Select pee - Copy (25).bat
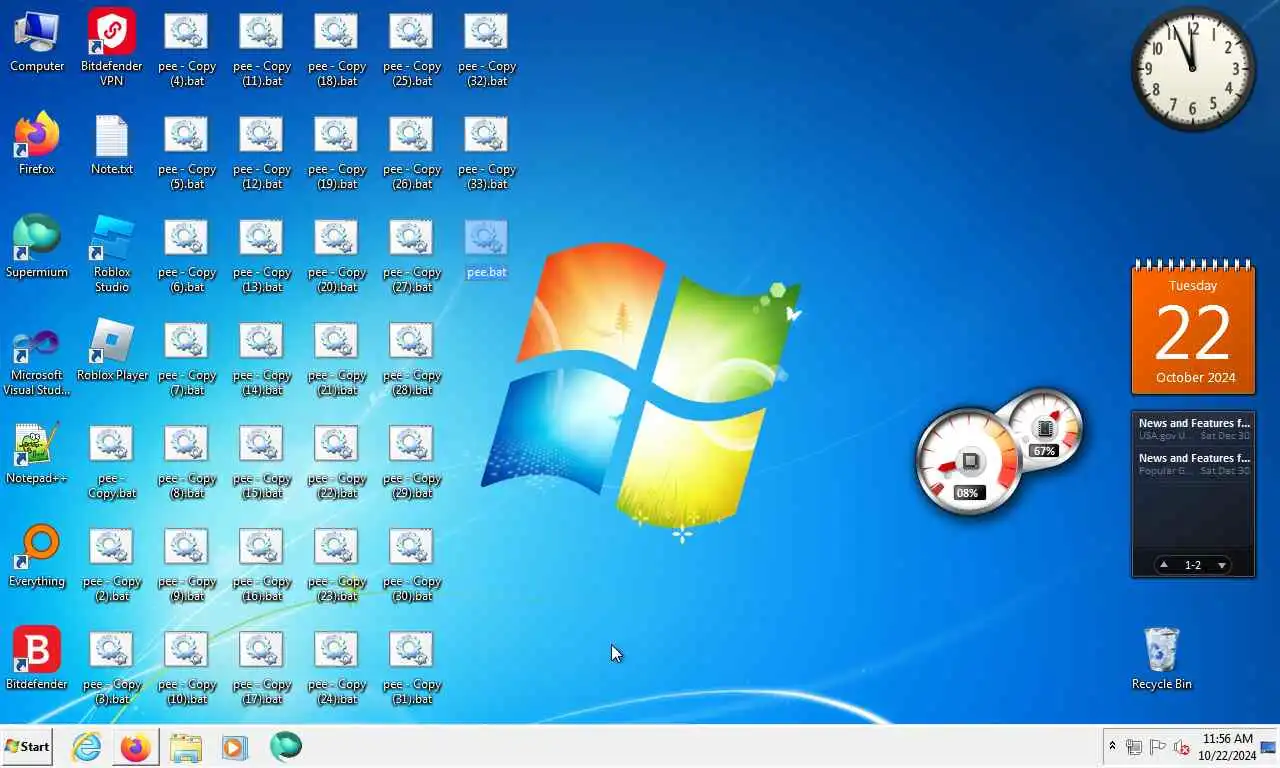1280x768 pixels. pos(412,50)
